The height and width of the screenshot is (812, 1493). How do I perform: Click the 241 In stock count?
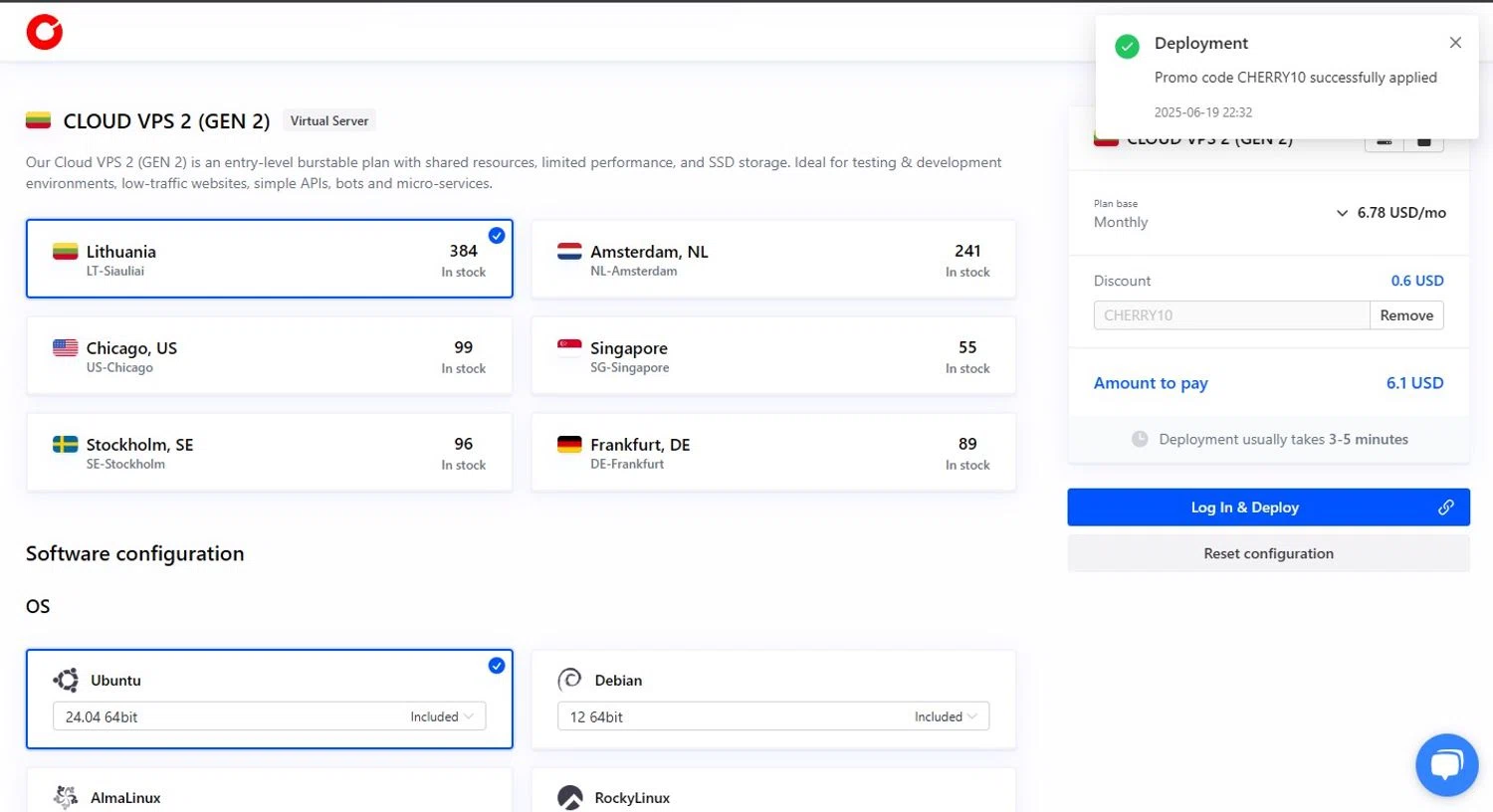[967, 261]
